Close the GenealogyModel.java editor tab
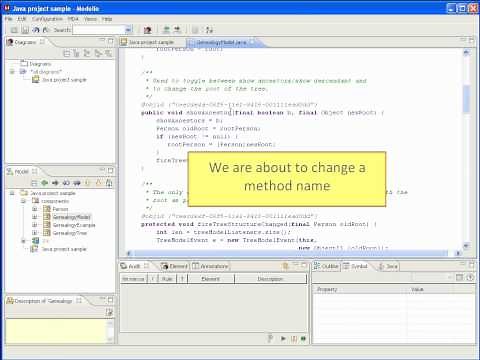 [x=252, y=42]
